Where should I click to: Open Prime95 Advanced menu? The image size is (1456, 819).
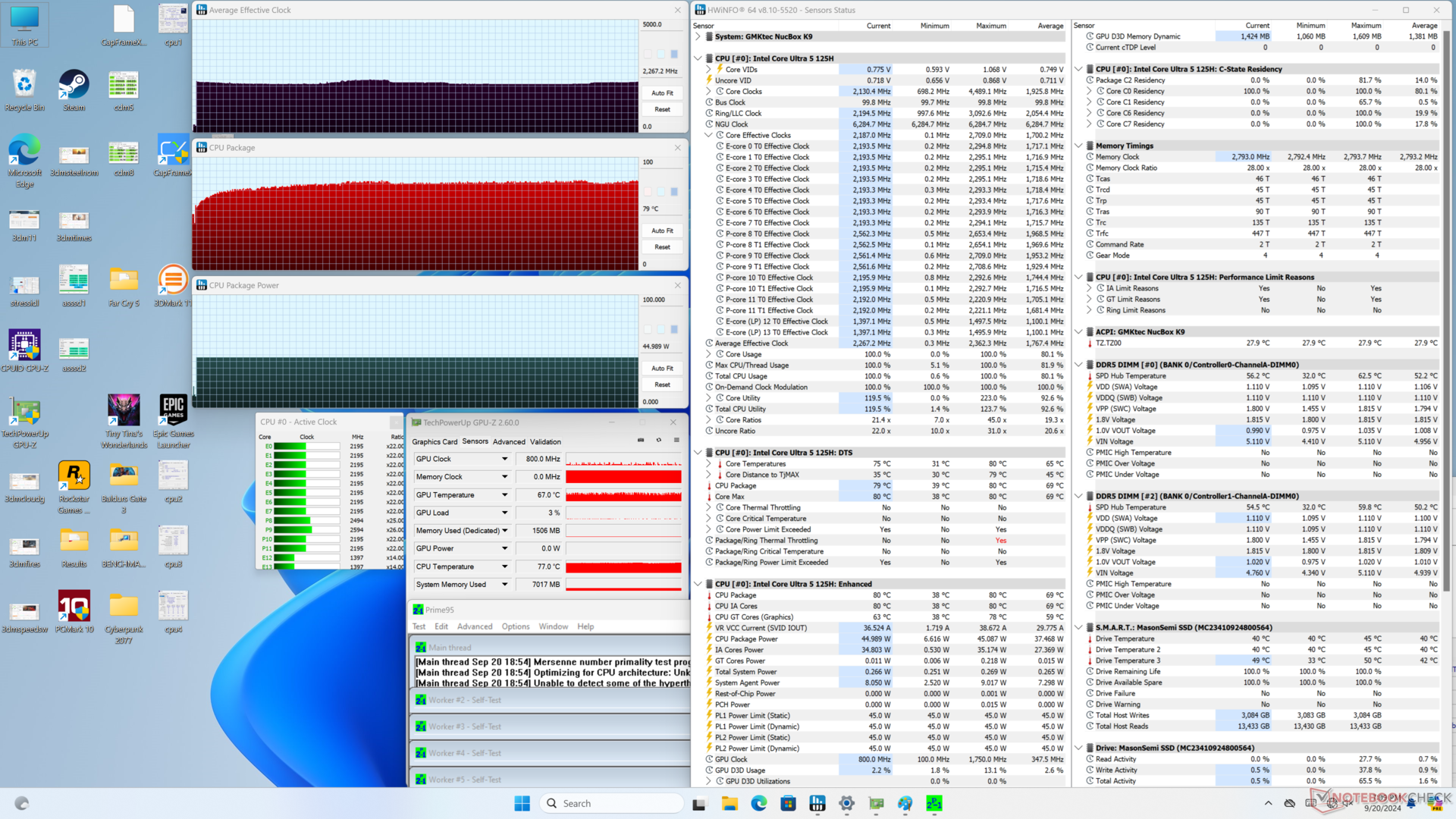475,626
